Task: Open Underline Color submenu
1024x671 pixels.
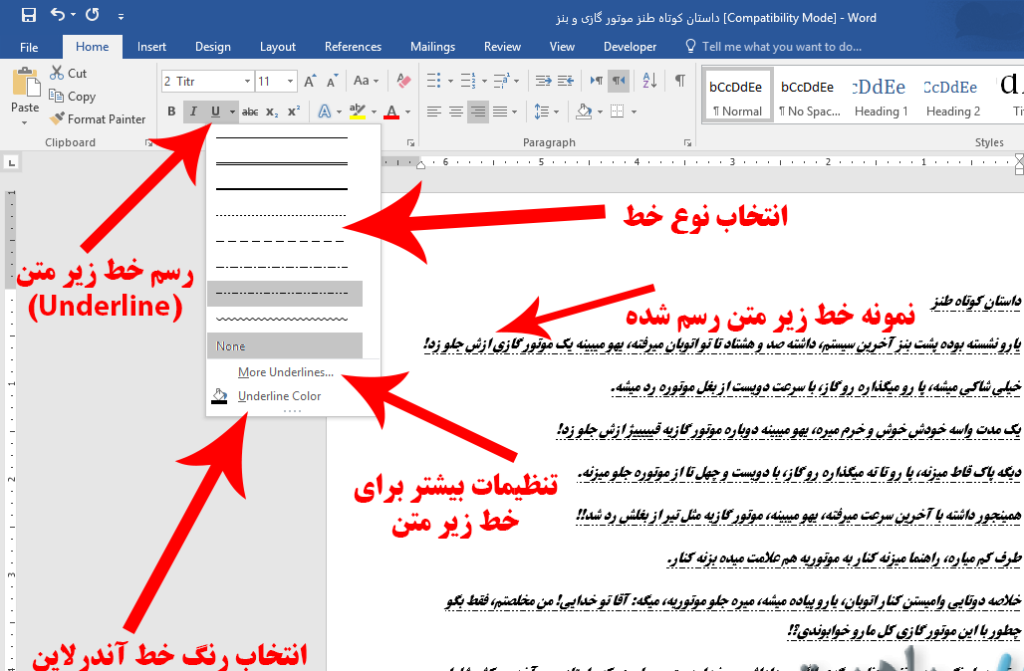Action: 279,396
